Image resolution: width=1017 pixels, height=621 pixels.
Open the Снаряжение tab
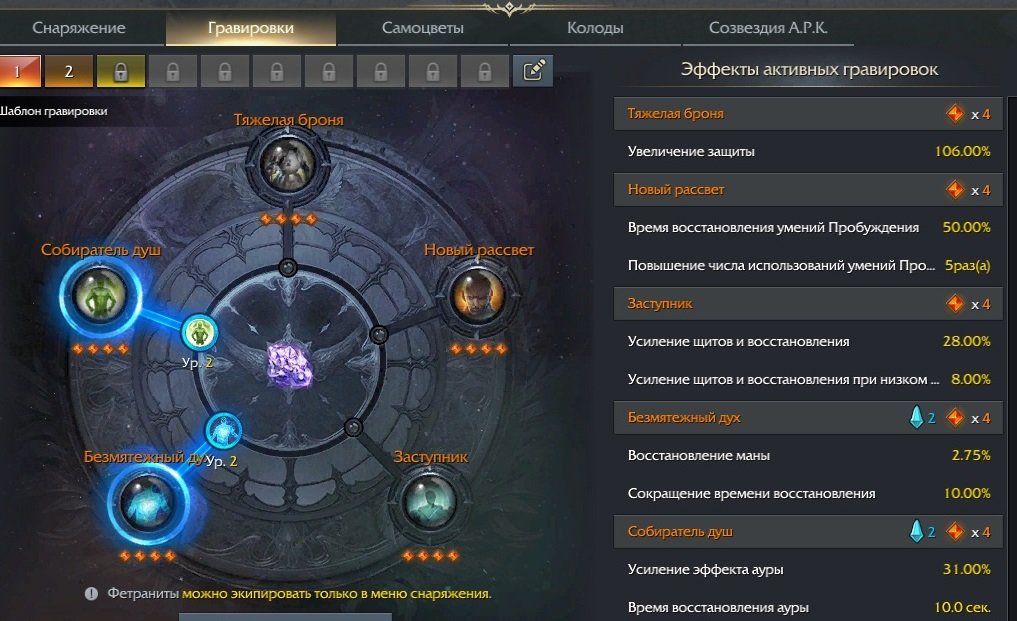coord(79,28)
